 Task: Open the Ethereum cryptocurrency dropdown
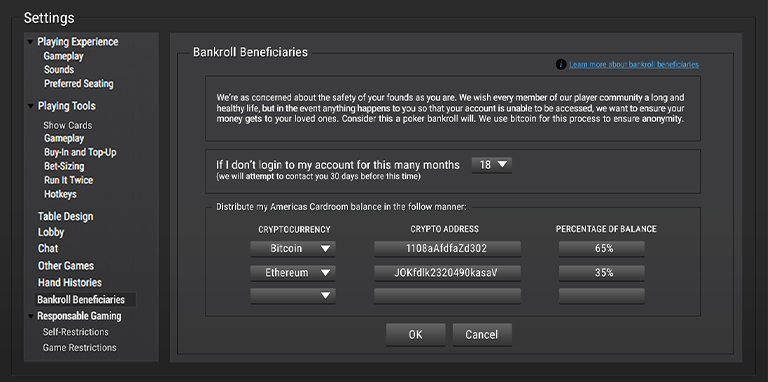pos(293,273)
